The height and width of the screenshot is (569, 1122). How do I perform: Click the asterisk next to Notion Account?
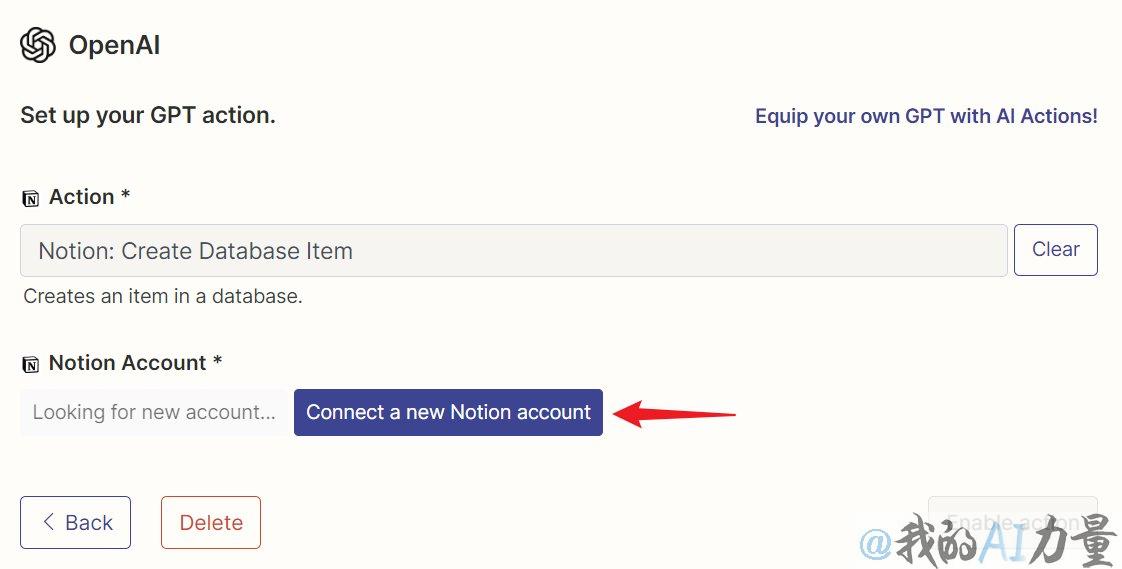click(218, 361)
